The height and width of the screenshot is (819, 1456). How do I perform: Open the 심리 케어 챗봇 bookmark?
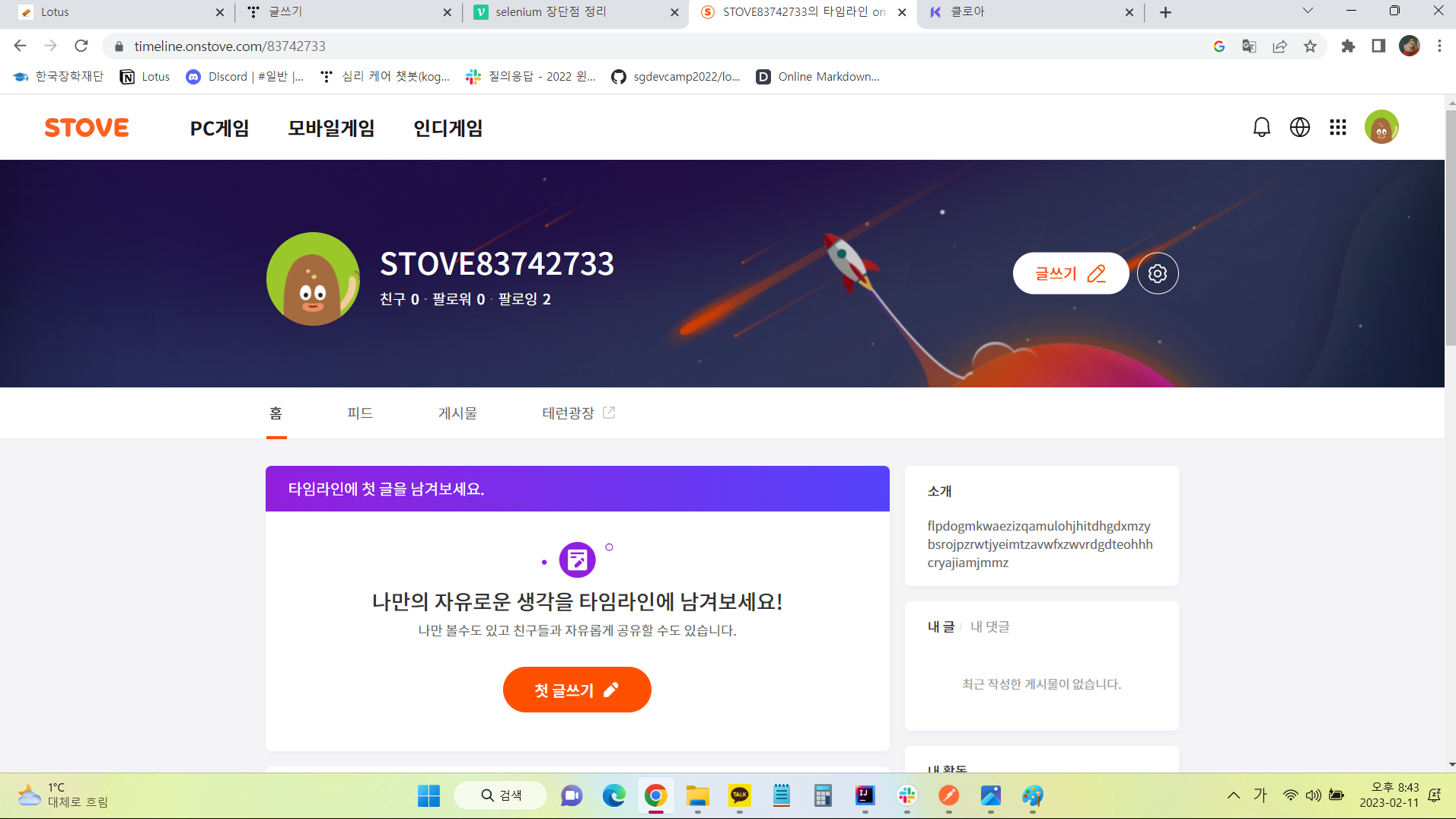(385, 76)
